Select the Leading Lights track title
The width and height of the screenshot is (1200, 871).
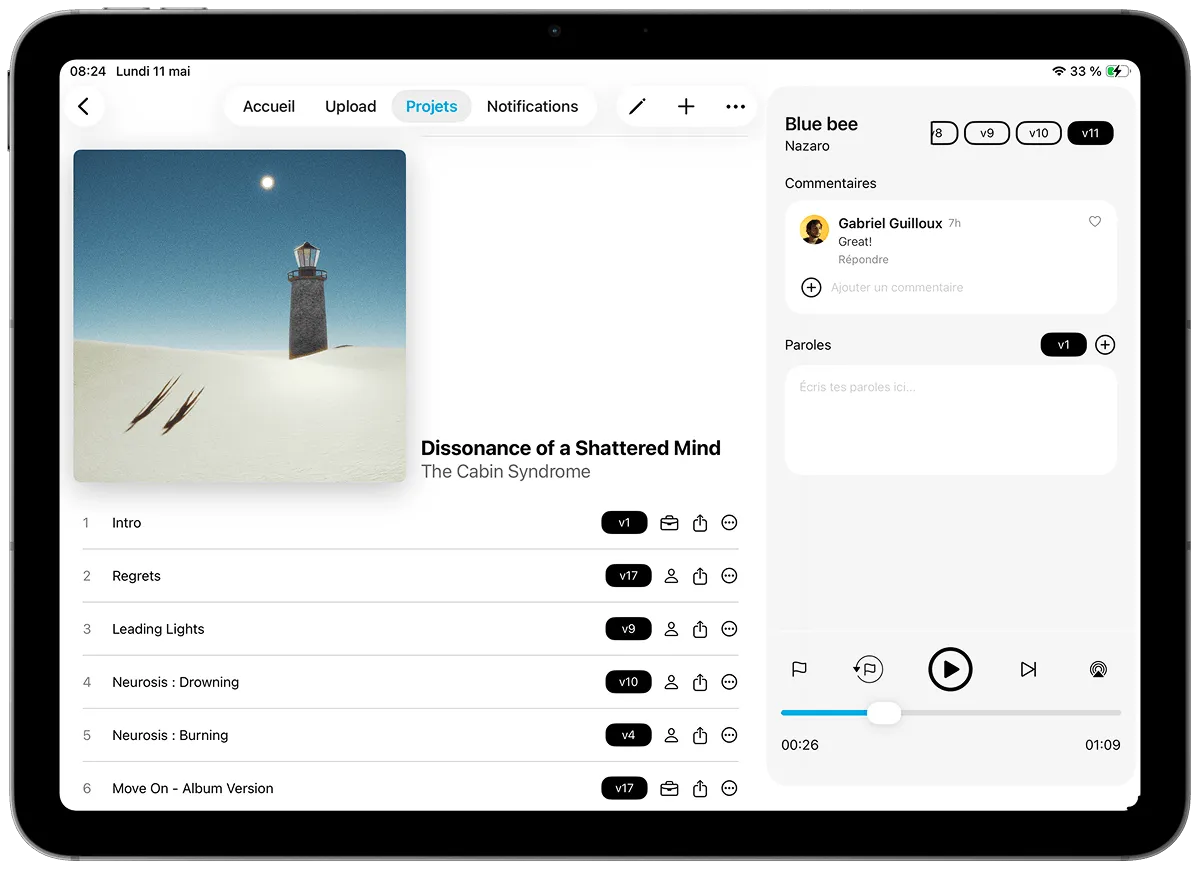click(158, 629)
